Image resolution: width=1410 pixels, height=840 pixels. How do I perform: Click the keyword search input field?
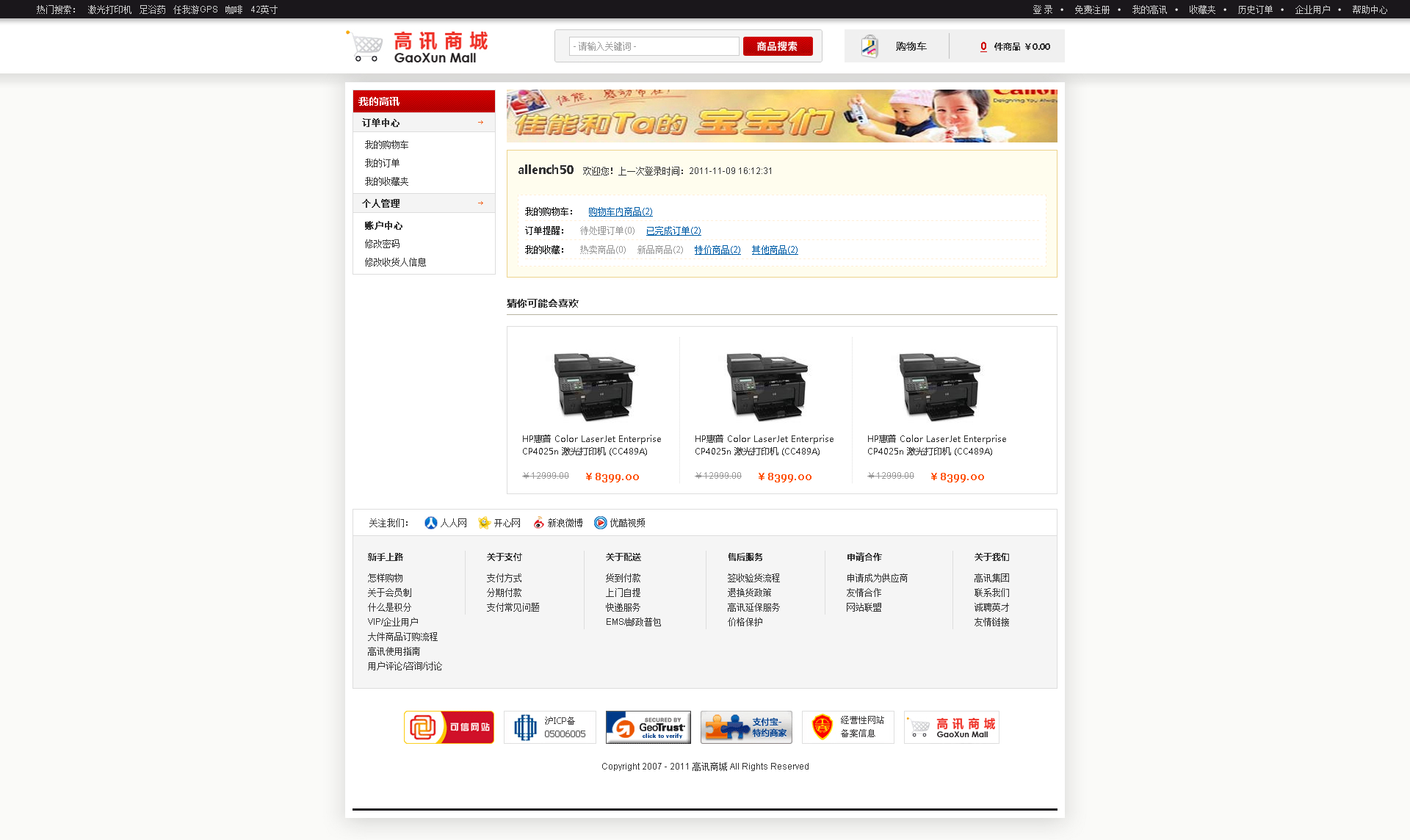point(654,46)
